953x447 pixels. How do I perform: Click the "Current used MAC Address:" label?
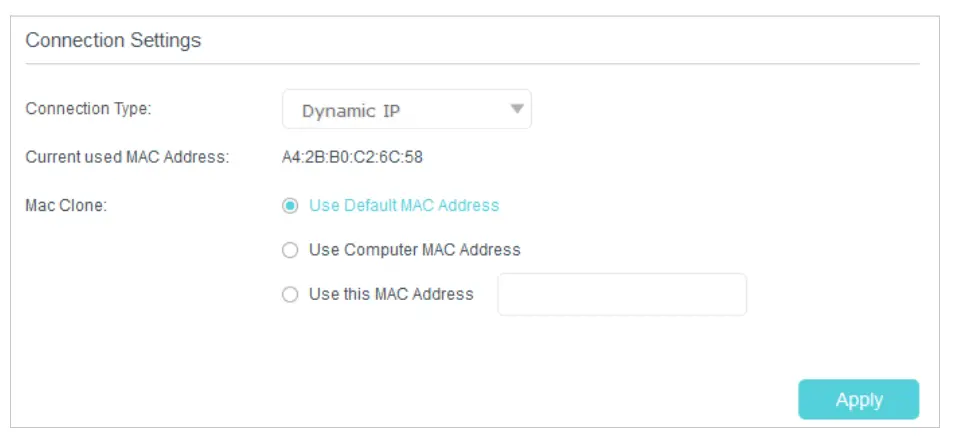[127, 156]
